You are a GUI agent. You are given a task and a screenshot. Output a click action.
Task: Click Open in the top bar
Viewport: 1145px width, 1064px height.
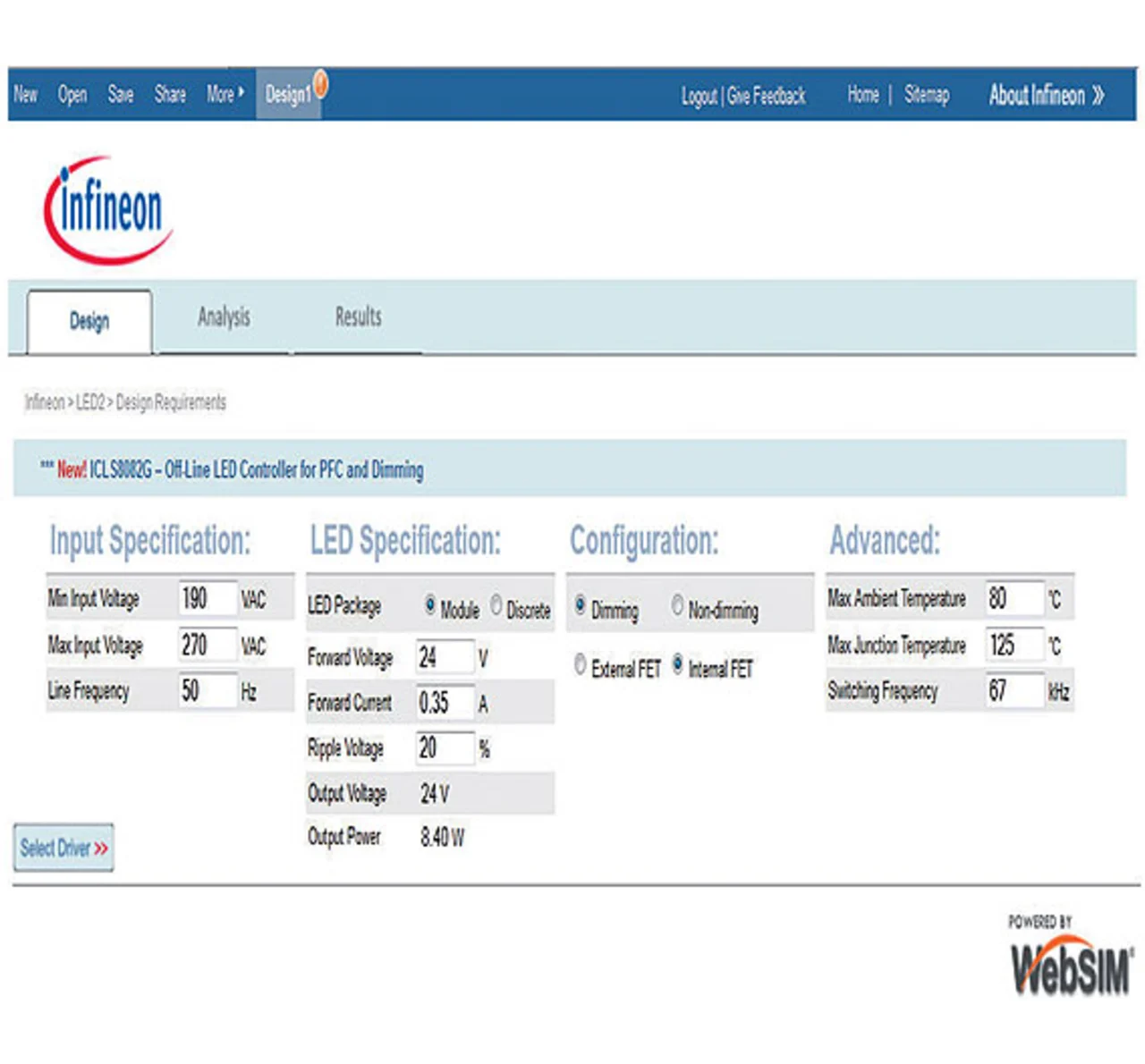tap(72, 94)
